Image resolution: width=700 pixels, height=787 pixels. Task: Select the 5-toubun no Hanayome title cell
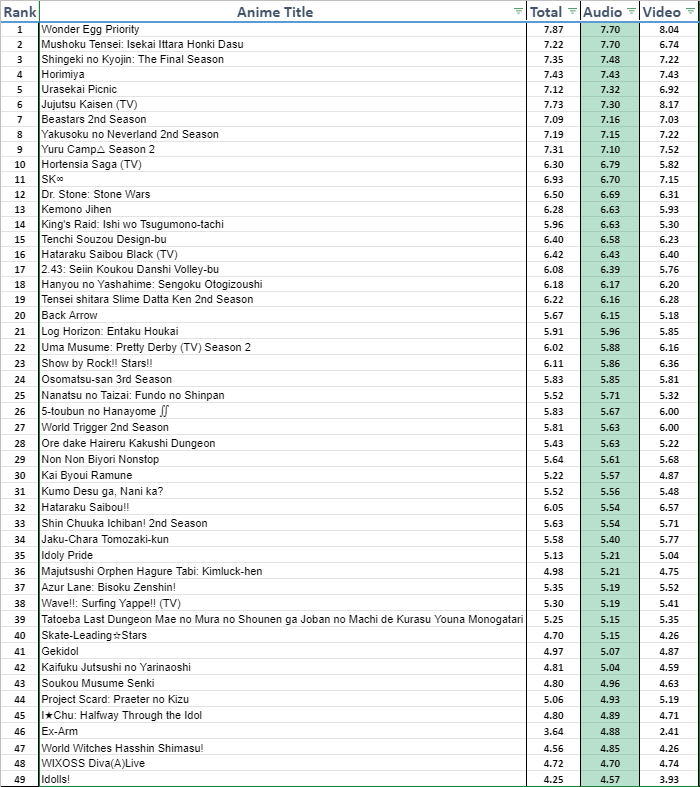(98, 411)
